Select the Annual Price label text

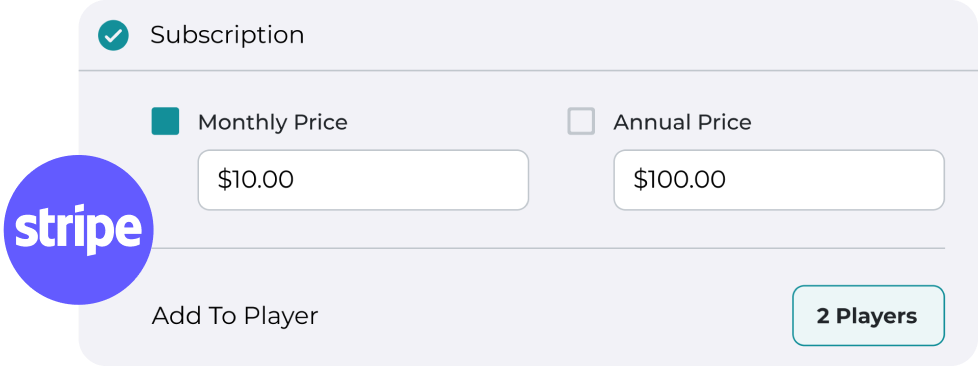click(682, 122)
